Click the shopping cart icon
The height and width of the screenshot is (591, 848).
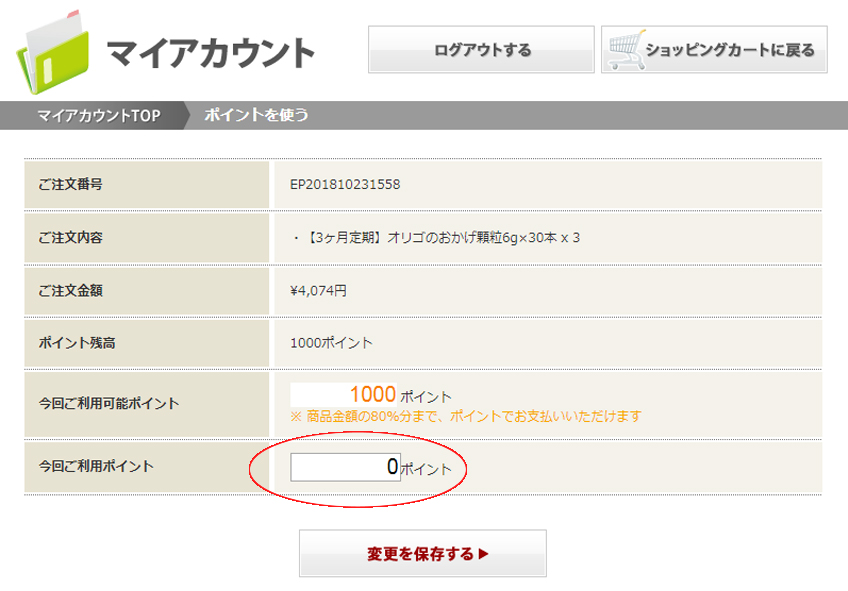tap(624, 49)
